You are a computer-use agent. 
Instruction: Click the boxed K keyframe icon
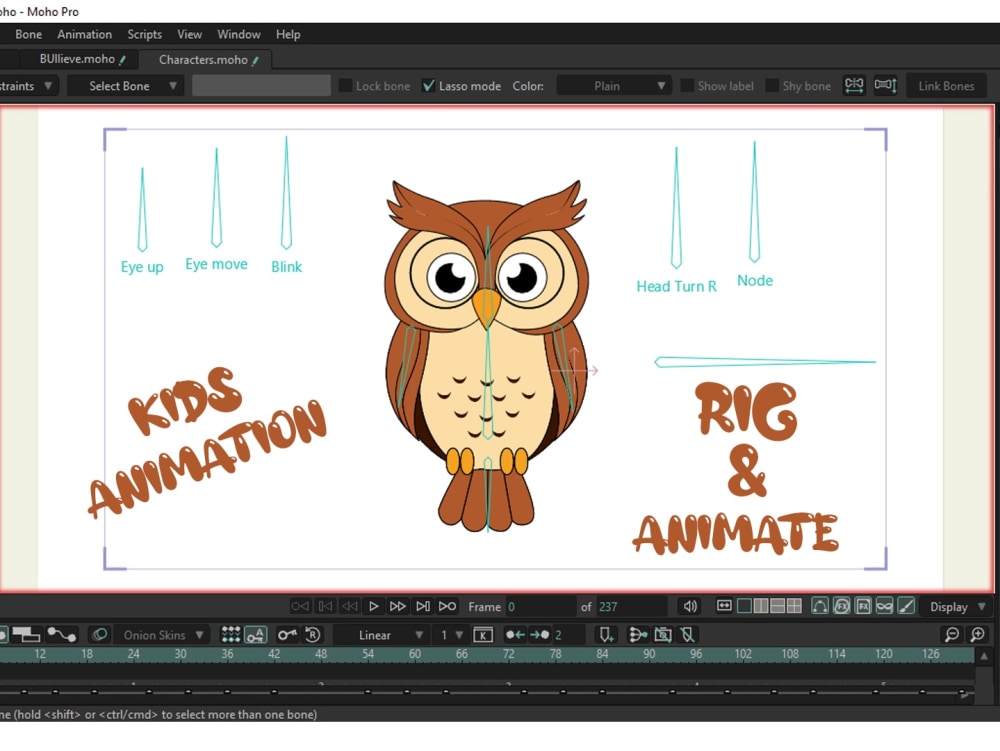(x=483, y=635)
